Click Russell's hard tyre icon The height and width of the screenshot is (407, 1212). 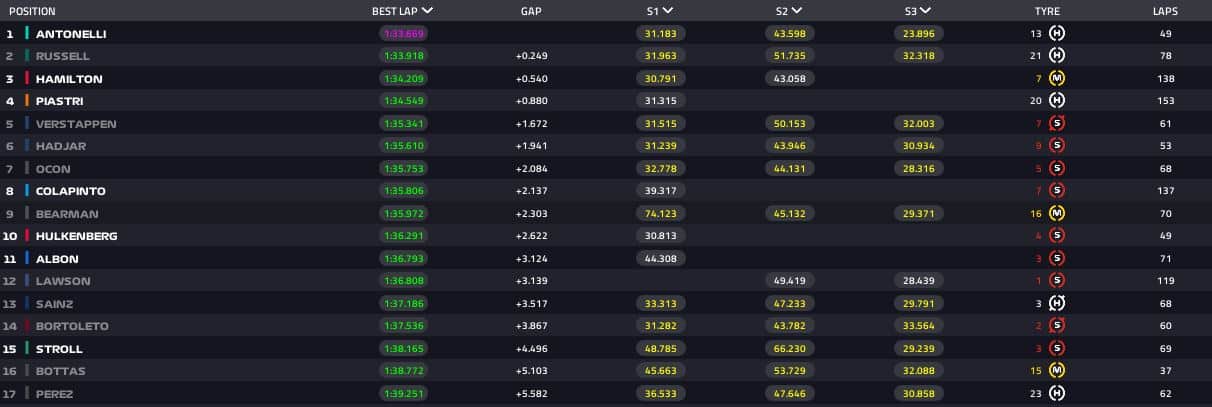coord(1058,56)
